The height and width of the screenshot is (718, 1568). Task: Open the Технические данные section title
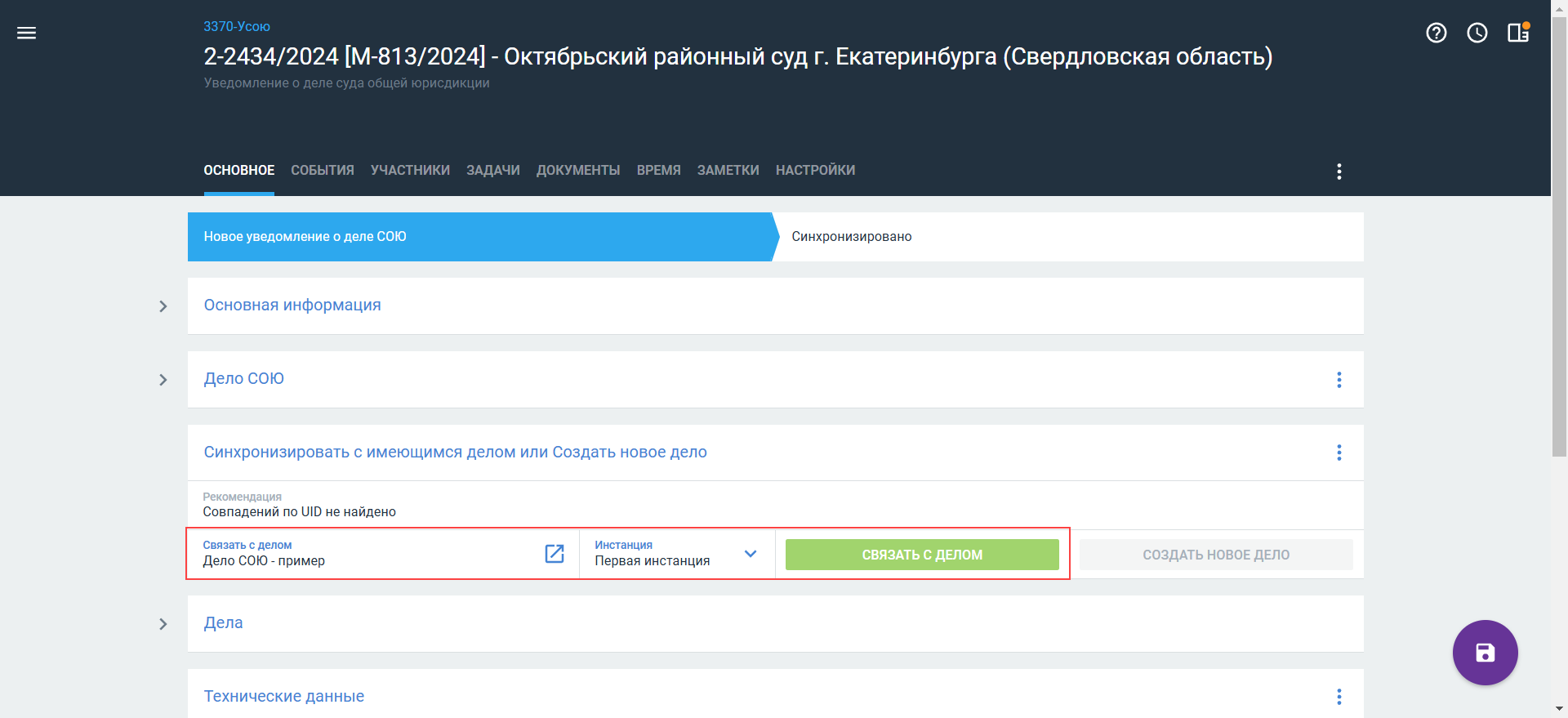[284, 696]
